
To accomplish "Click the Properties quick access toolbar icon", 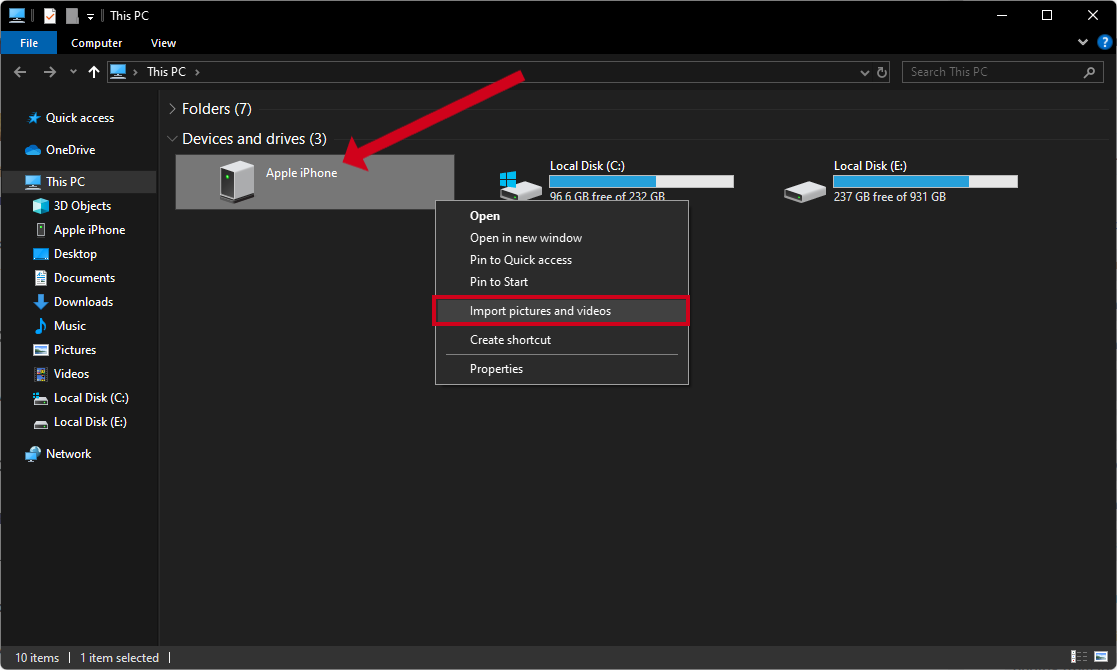I will [x=50, y=16].
